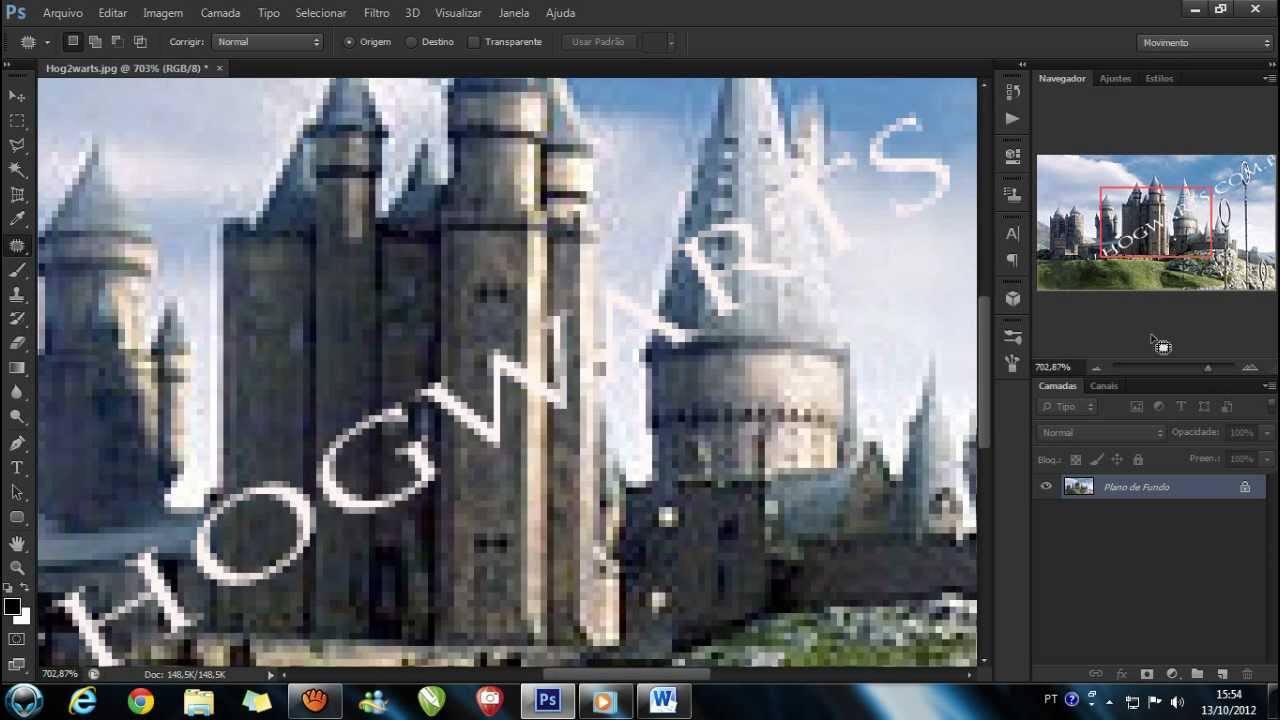Select the History Brush tool
The image size is (1280, 720).
17,320
